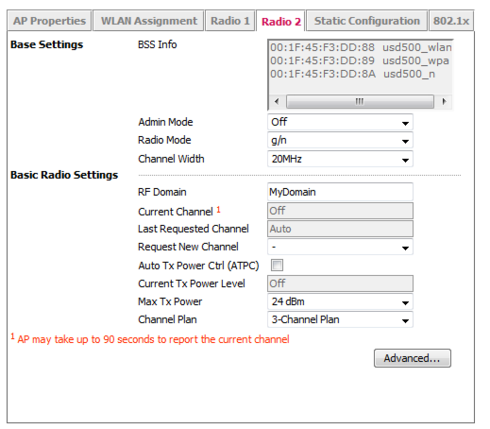
Task: Click the Last Requested Channel field
Action: pos(340,229)
